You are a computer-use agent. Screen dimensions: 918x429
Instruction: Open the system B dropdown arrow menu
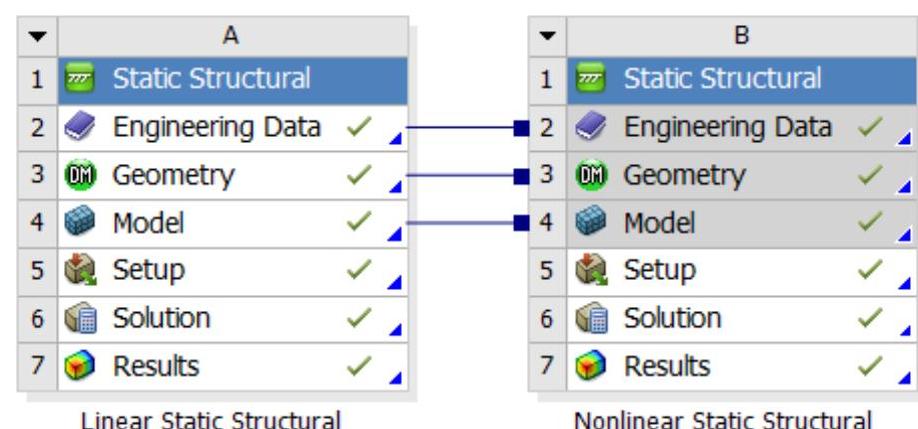[x=547, y=36]
